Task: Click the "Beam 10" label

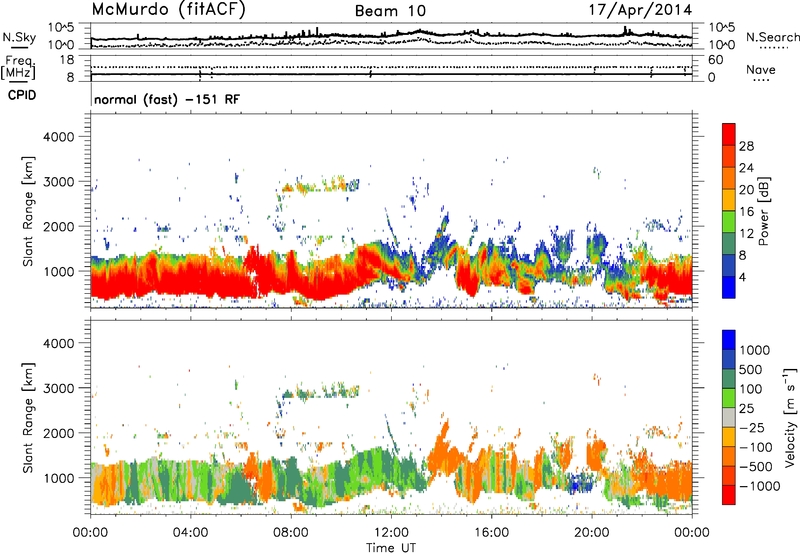Action: pyautogui.click(x=390, y=11)
